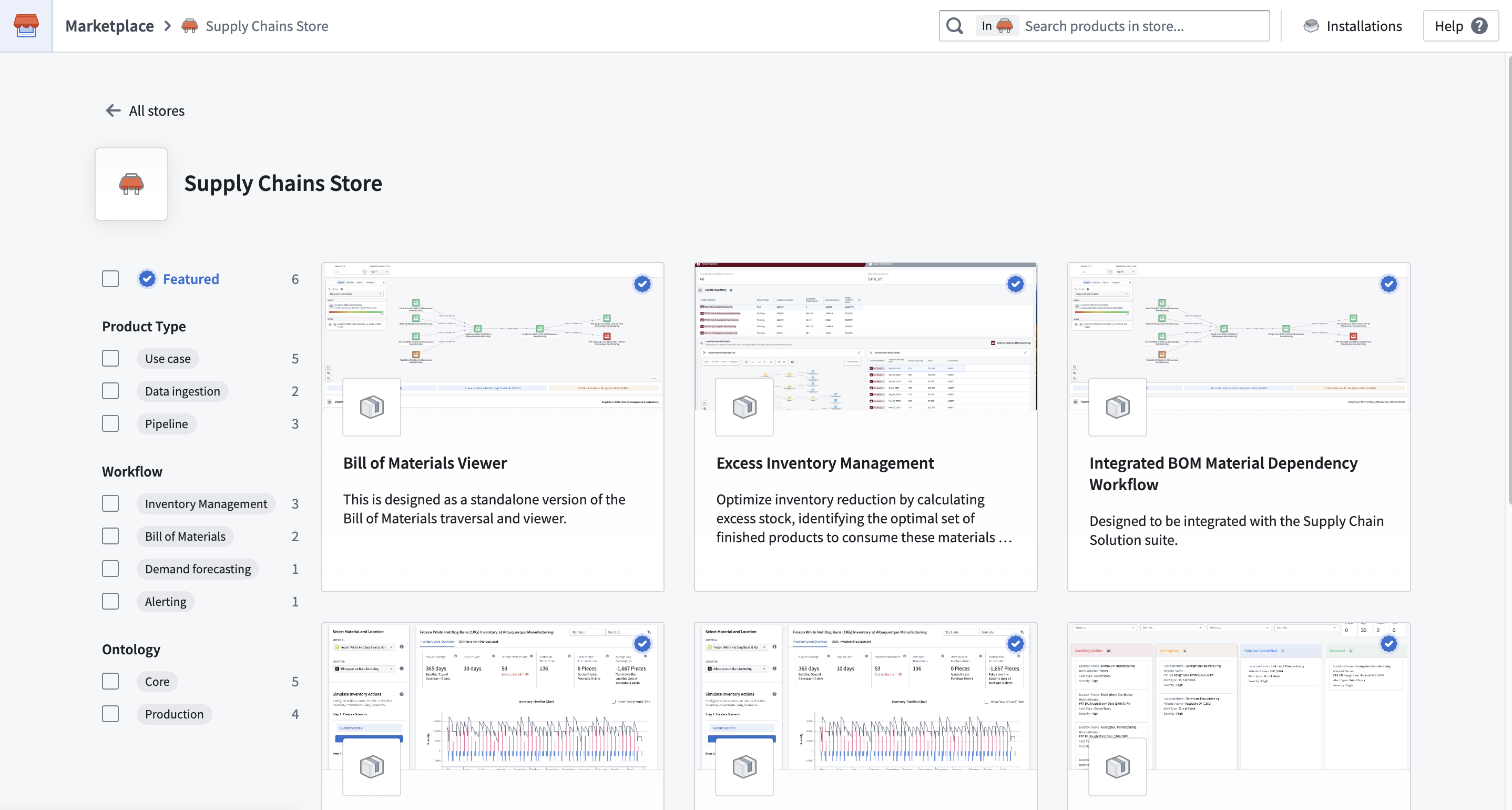Image resolution: width=1512 pixels, height=810 pixels.
Task: Open the Installations page
Action: (1353, 26)
